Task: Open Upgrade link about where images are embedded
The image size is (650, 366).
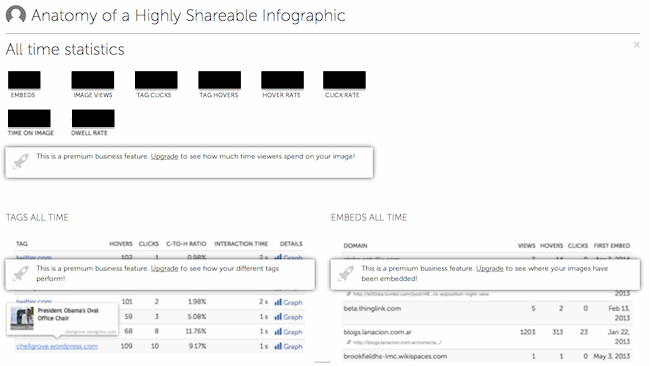Action: coord(490,268)
